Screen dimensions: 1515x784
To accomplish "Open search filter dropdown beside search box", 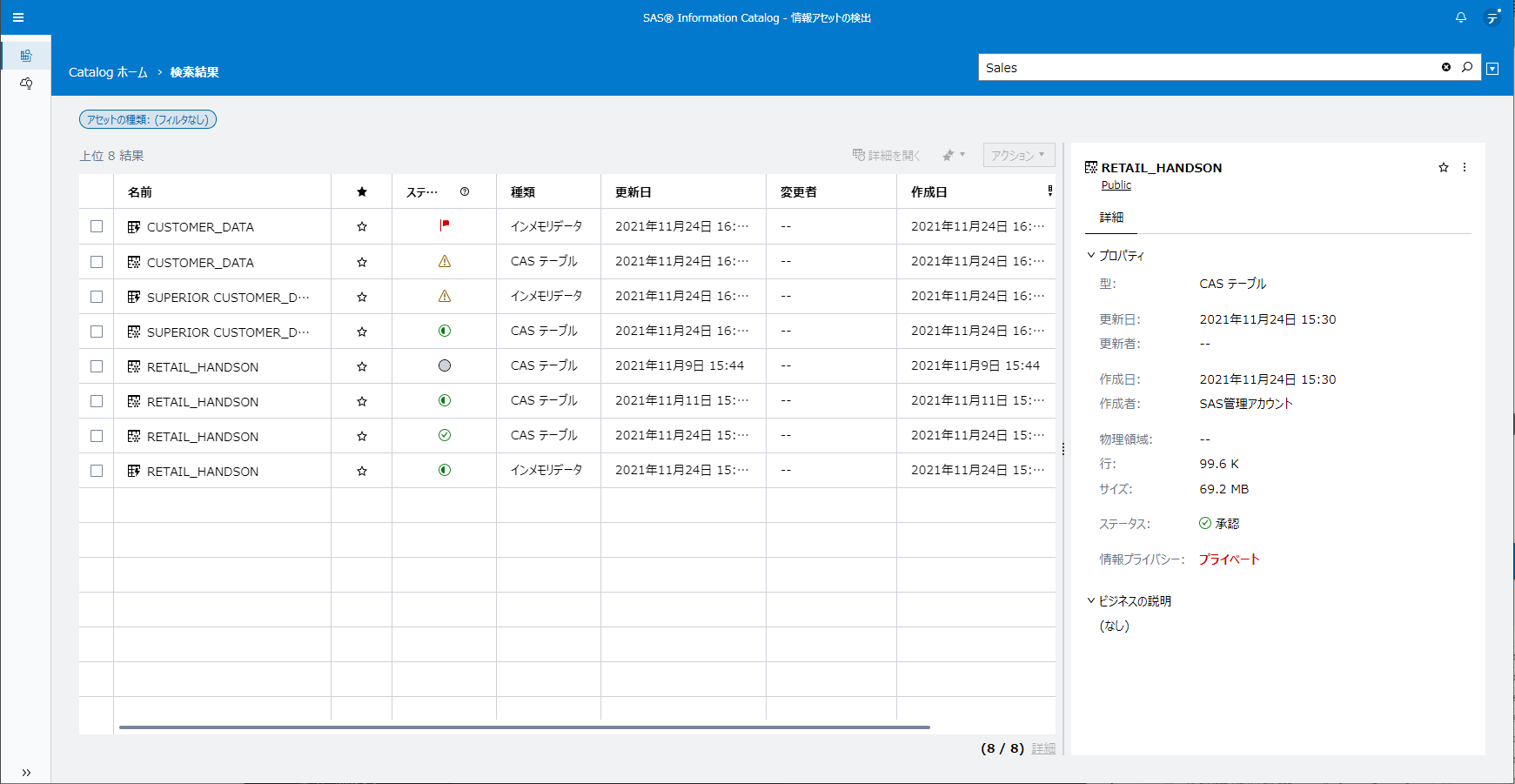I will click(x=1492, y=68).
